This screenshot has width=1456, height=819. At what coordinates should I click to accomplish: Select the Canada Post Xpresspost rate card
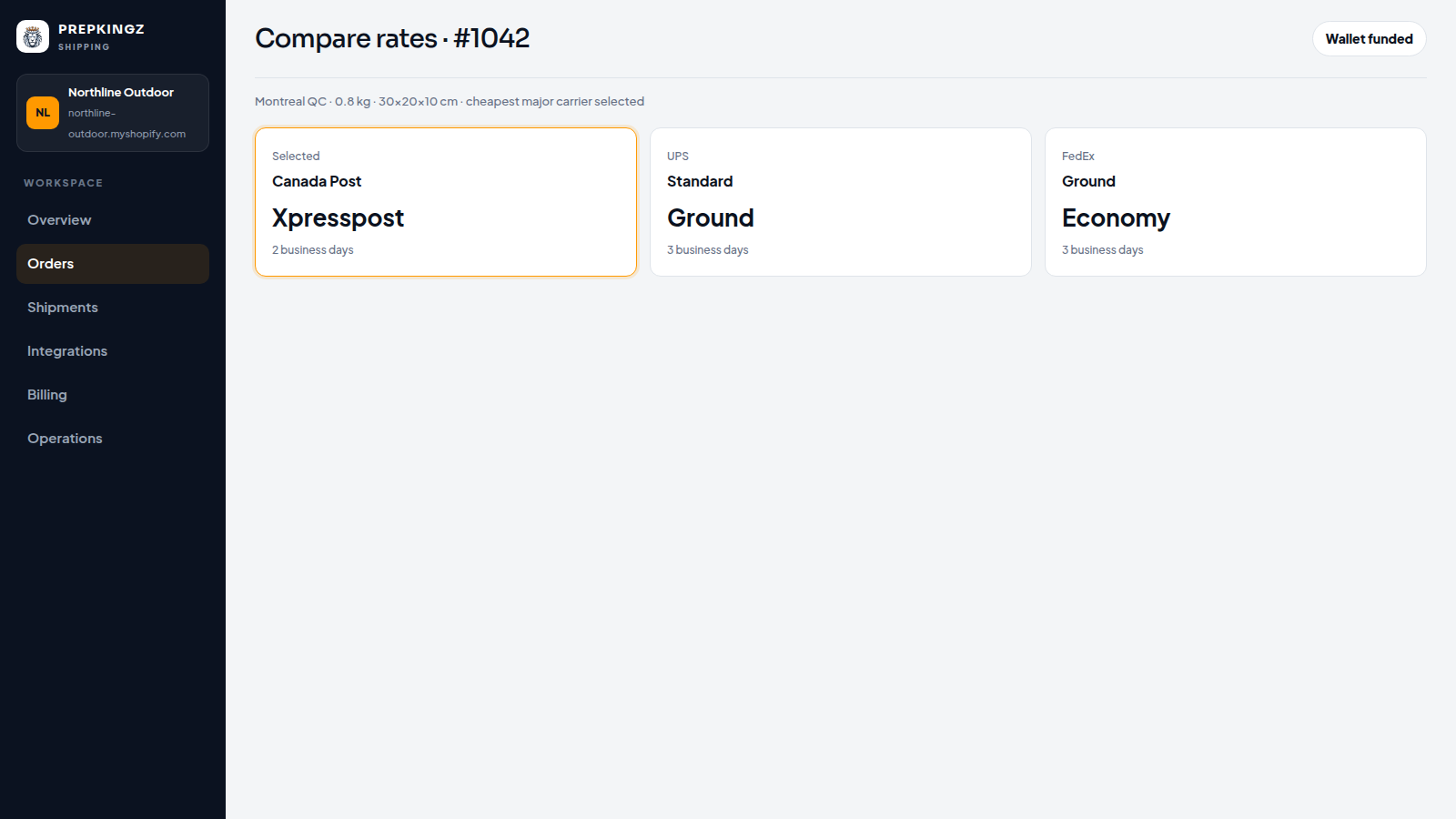pyautogui.click(x=446, y=202)
